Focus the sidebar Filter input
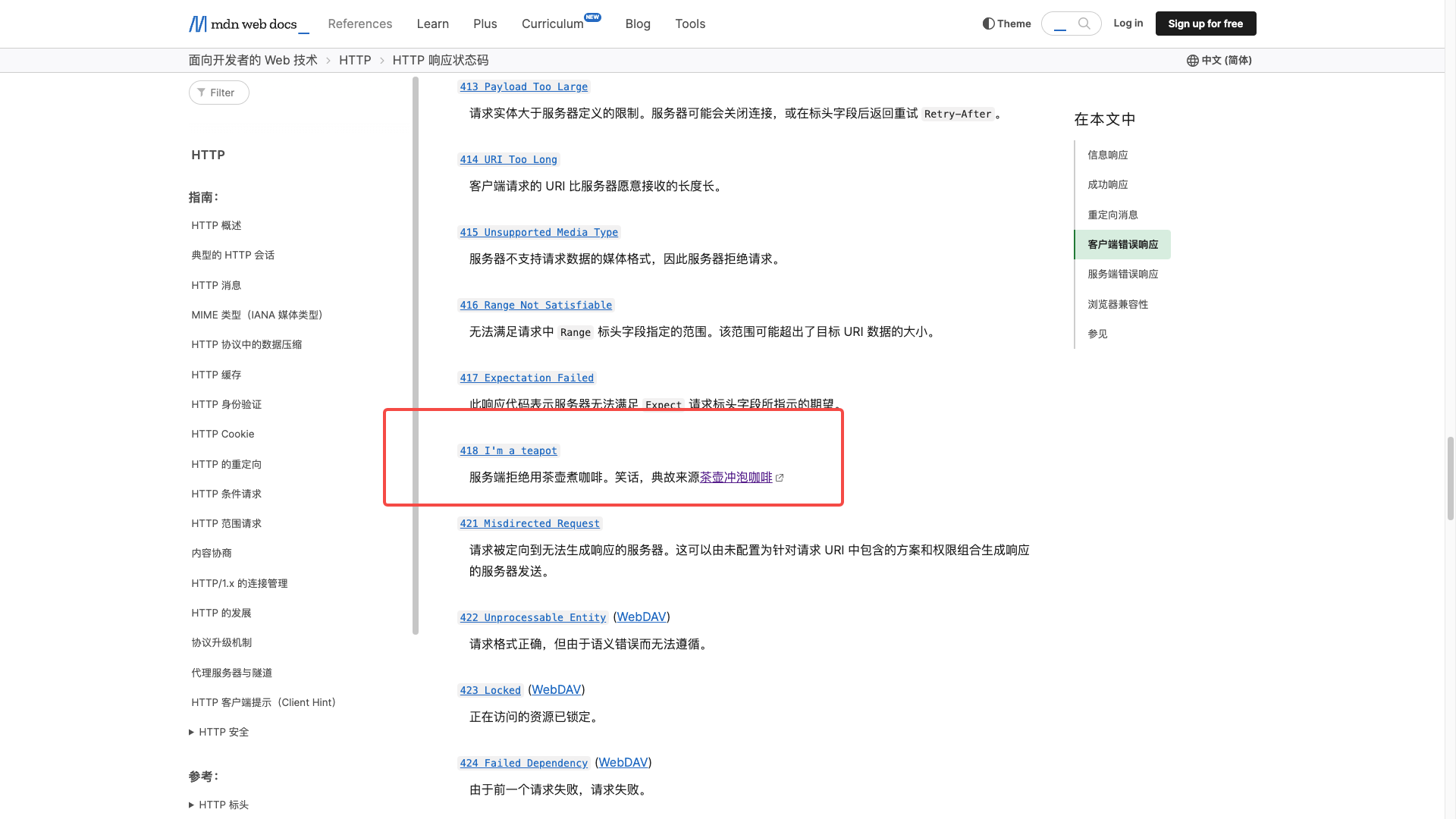 [x=219, y=93]
